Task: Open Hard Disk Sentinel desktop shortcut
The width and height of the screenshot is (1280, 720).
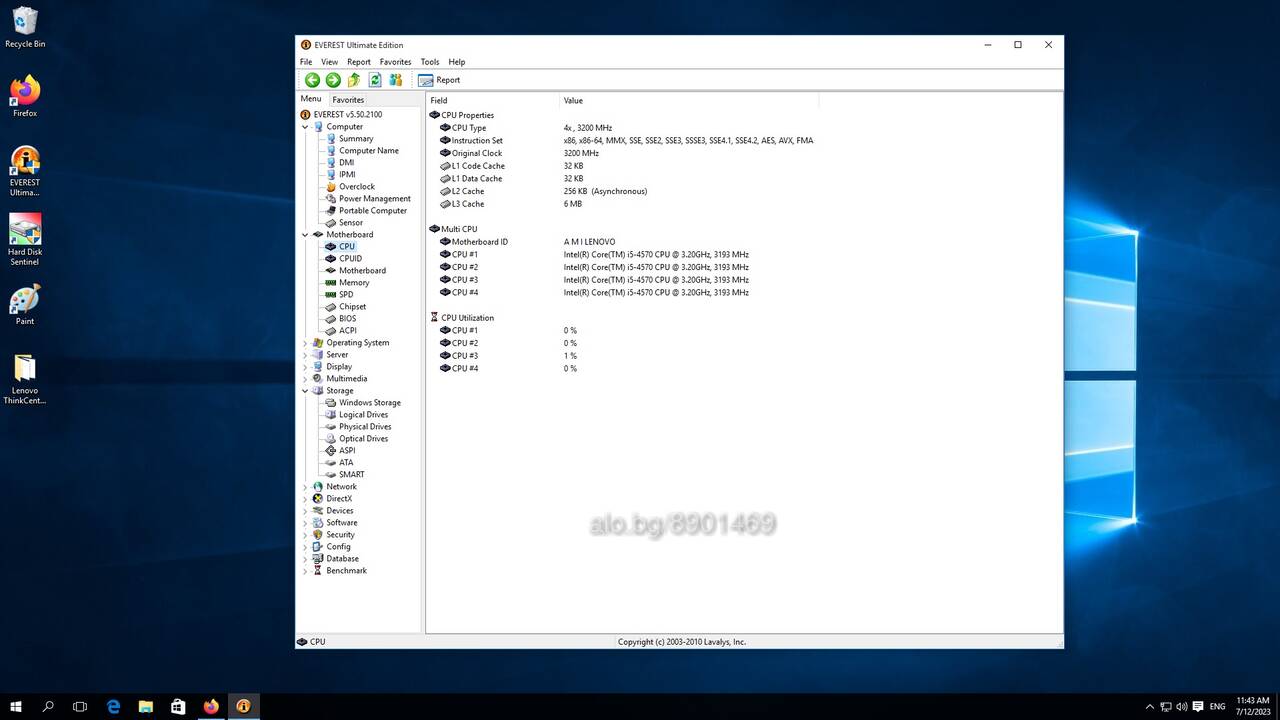Action: tap(25, 238)
